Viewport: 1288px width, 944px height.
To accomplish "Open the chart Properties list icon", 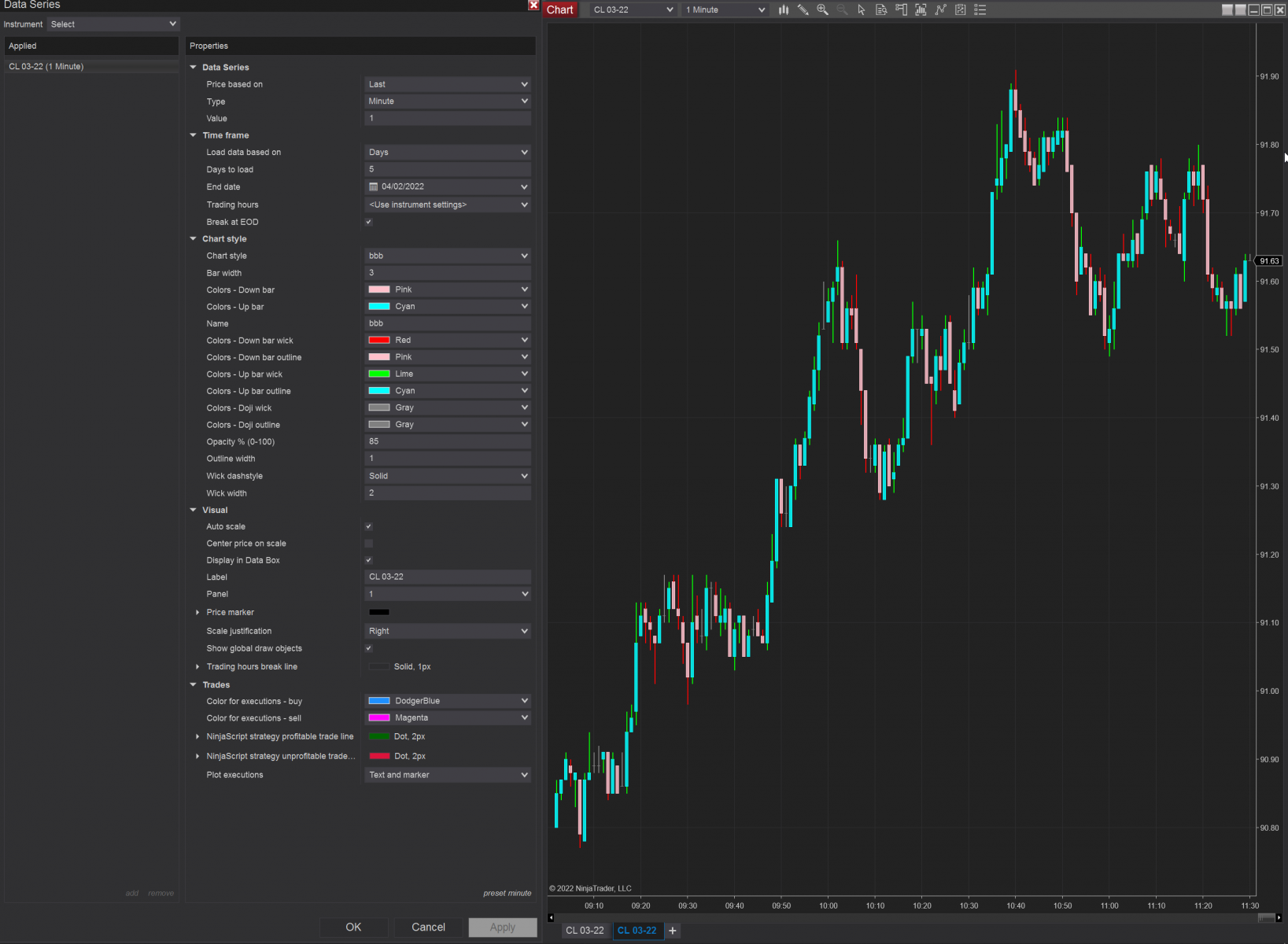I will point(980,10).
